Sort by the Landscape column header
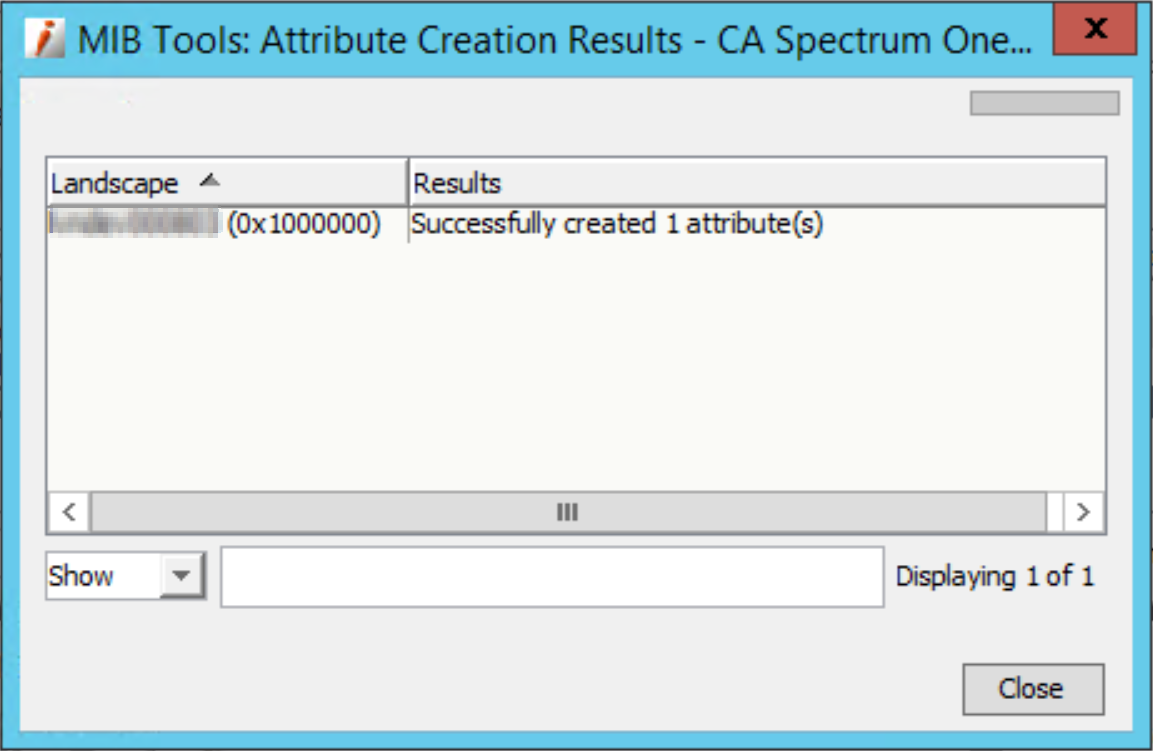Image resolution: width=1153 pixels, height=751 pixels. coord(115,183)
